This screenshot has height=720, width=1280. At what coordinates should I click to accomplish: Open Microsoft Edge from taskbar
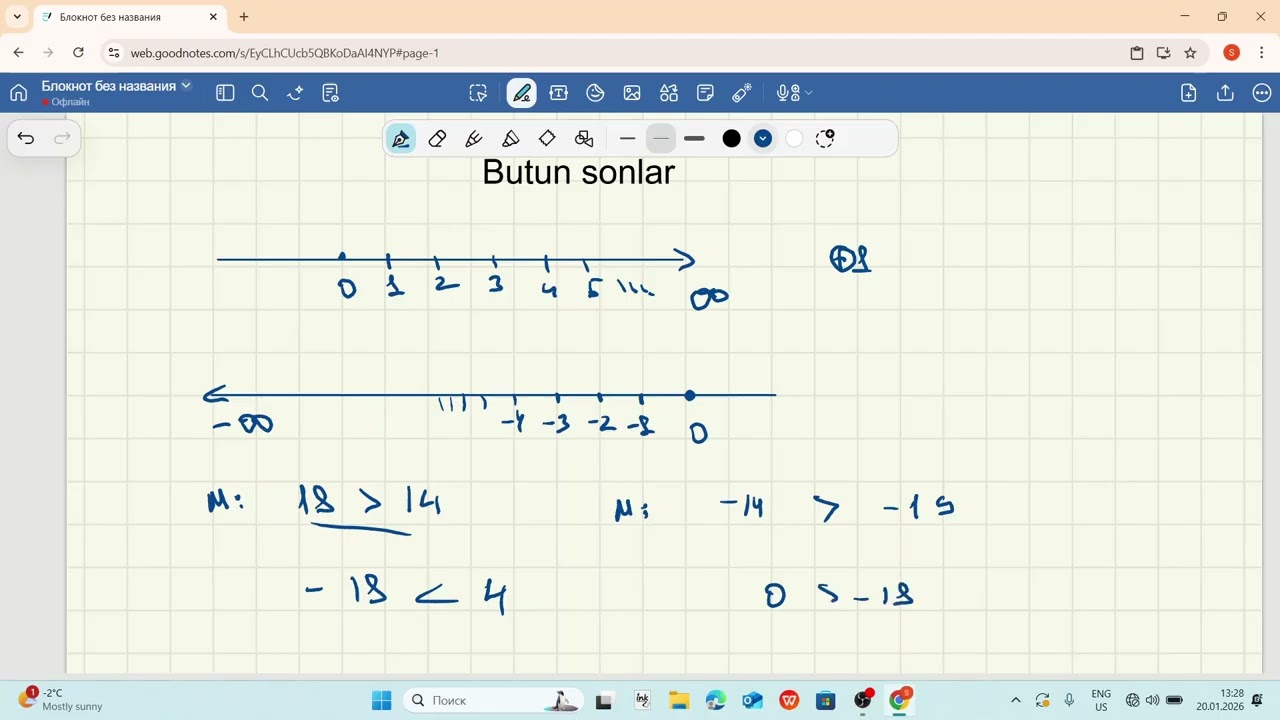tap(716, 700)
